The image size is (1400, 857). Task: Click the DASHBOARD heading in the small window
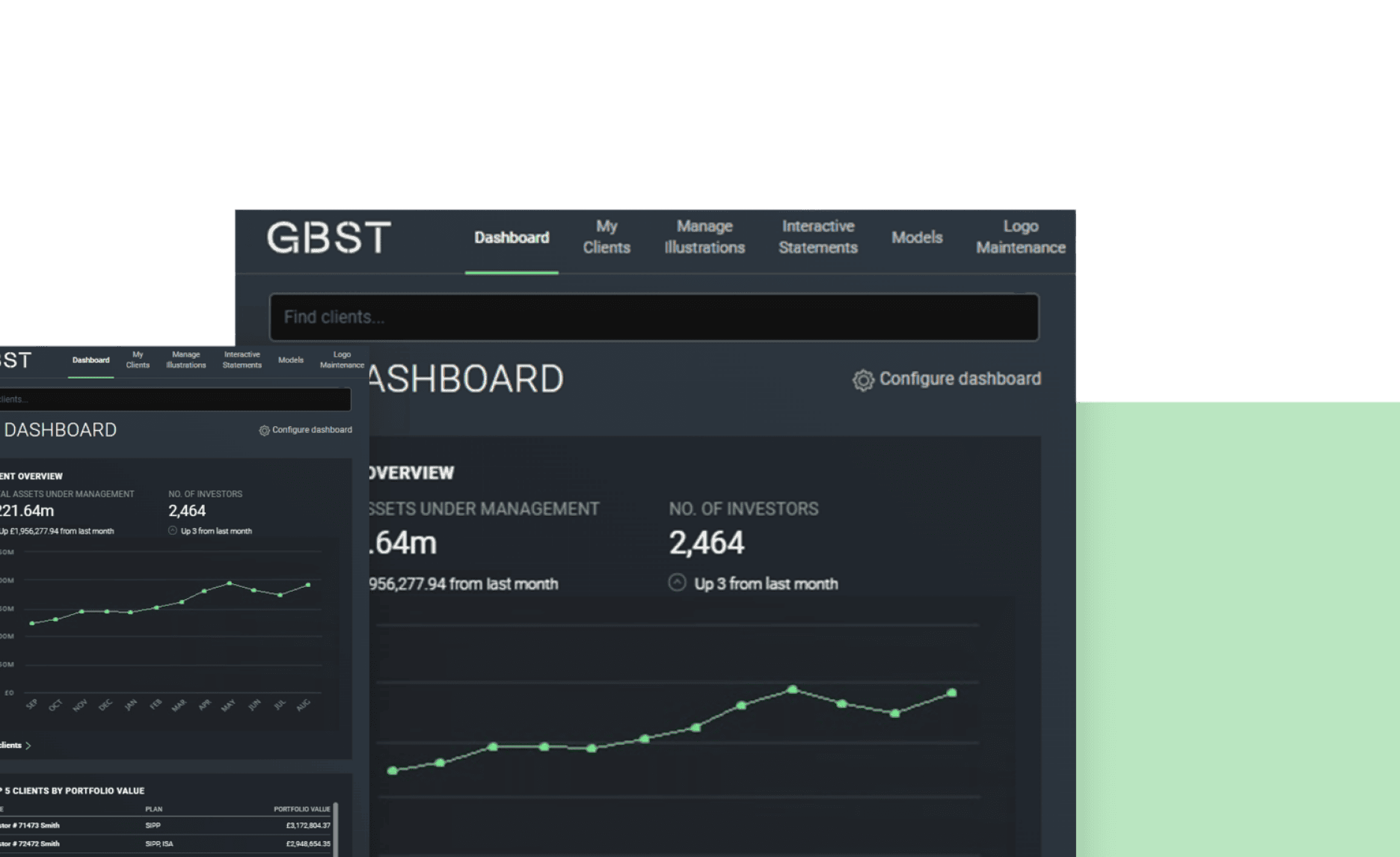(61, 430)
